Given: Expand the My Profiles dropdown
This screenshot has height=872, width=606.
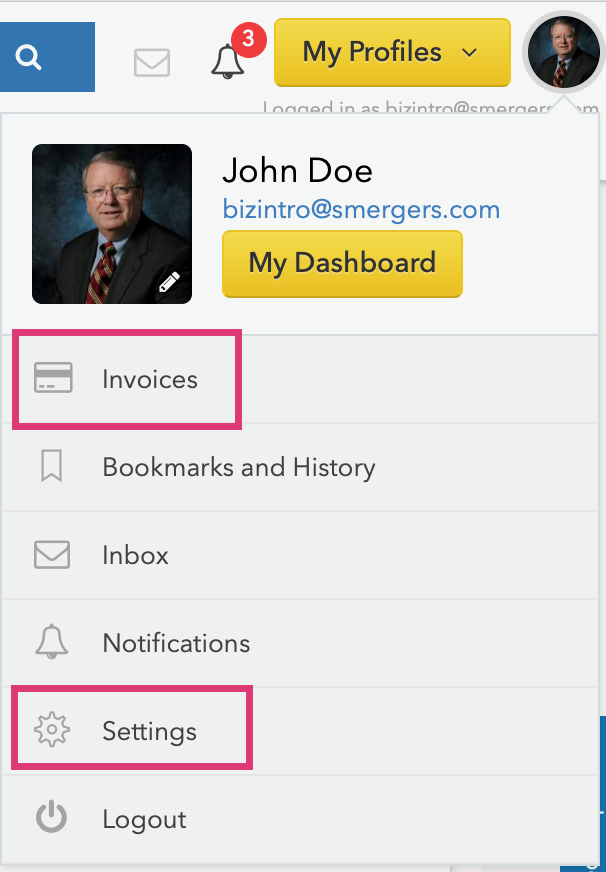Looking at the screenshot, I should click(x=391, y=52).
